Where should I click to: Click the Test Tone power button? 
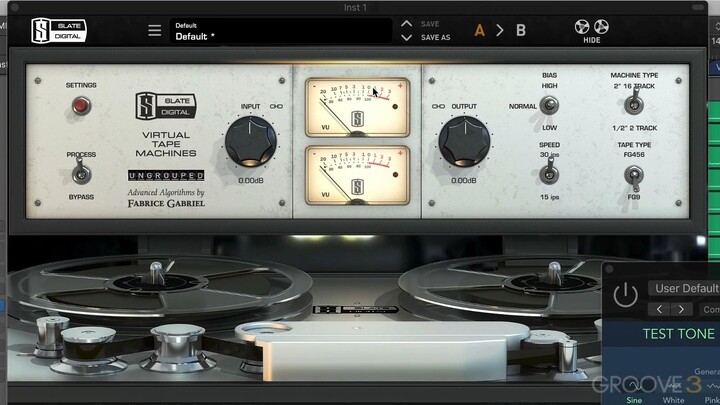(625, 295)
